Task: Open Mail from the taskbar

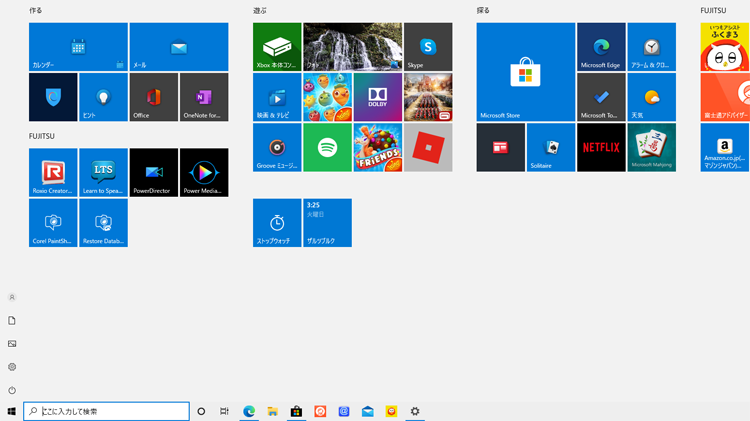Action: point(367,411)
